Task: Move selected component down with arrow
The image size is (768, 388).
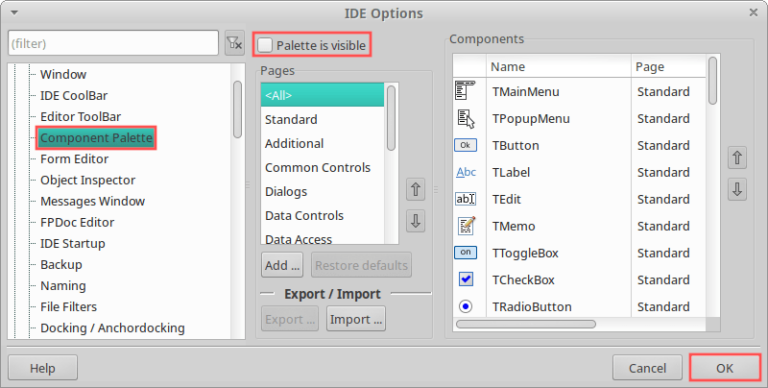Action: (737, 190)
